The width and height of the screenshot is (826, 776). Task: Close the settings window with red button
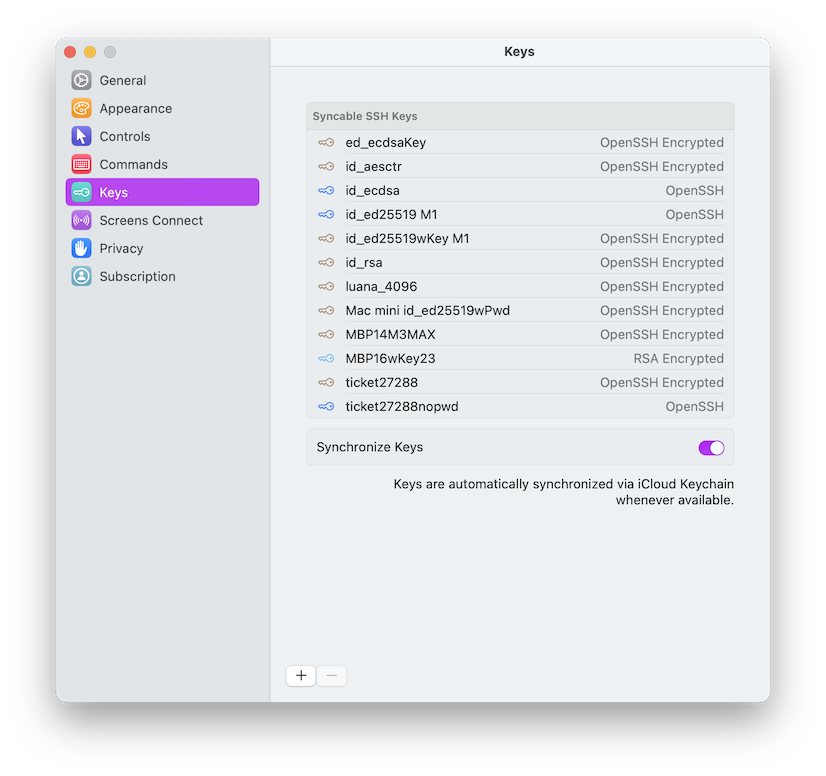[70, 52]
